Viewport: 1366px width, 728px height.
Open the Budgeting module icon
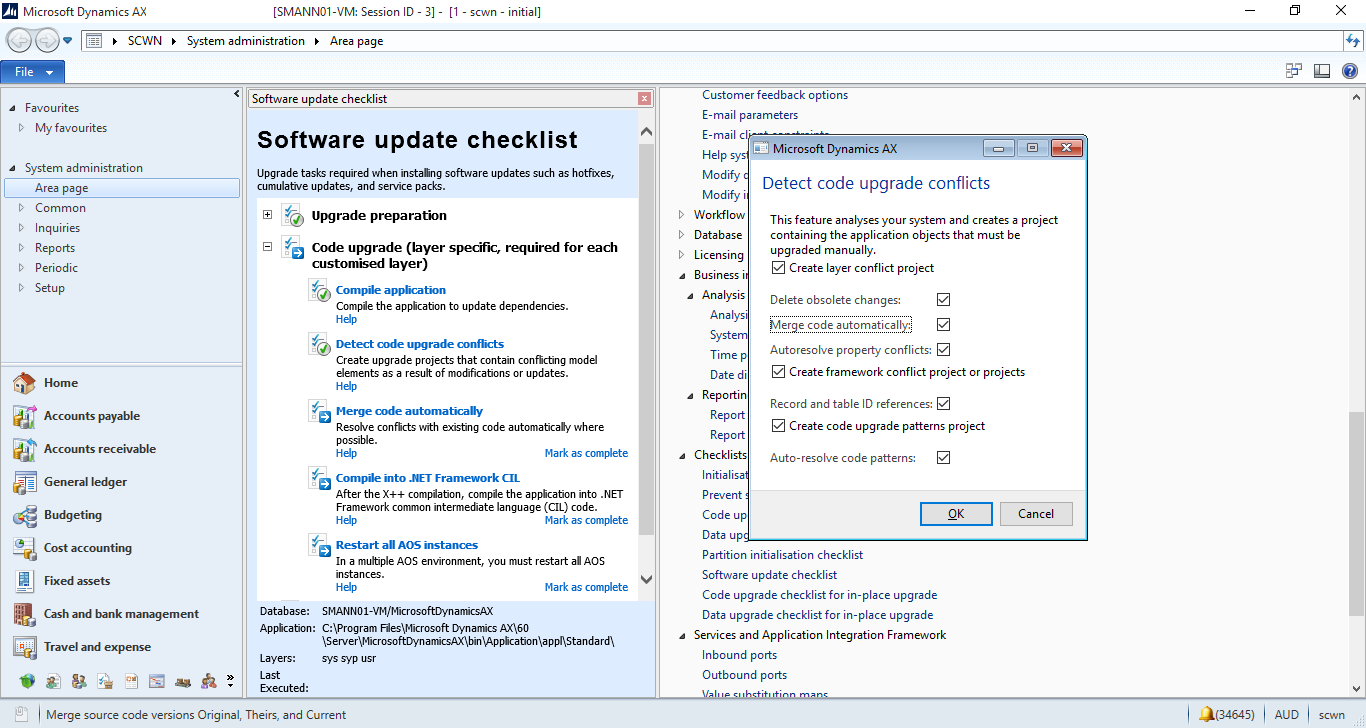click(25, 515)
